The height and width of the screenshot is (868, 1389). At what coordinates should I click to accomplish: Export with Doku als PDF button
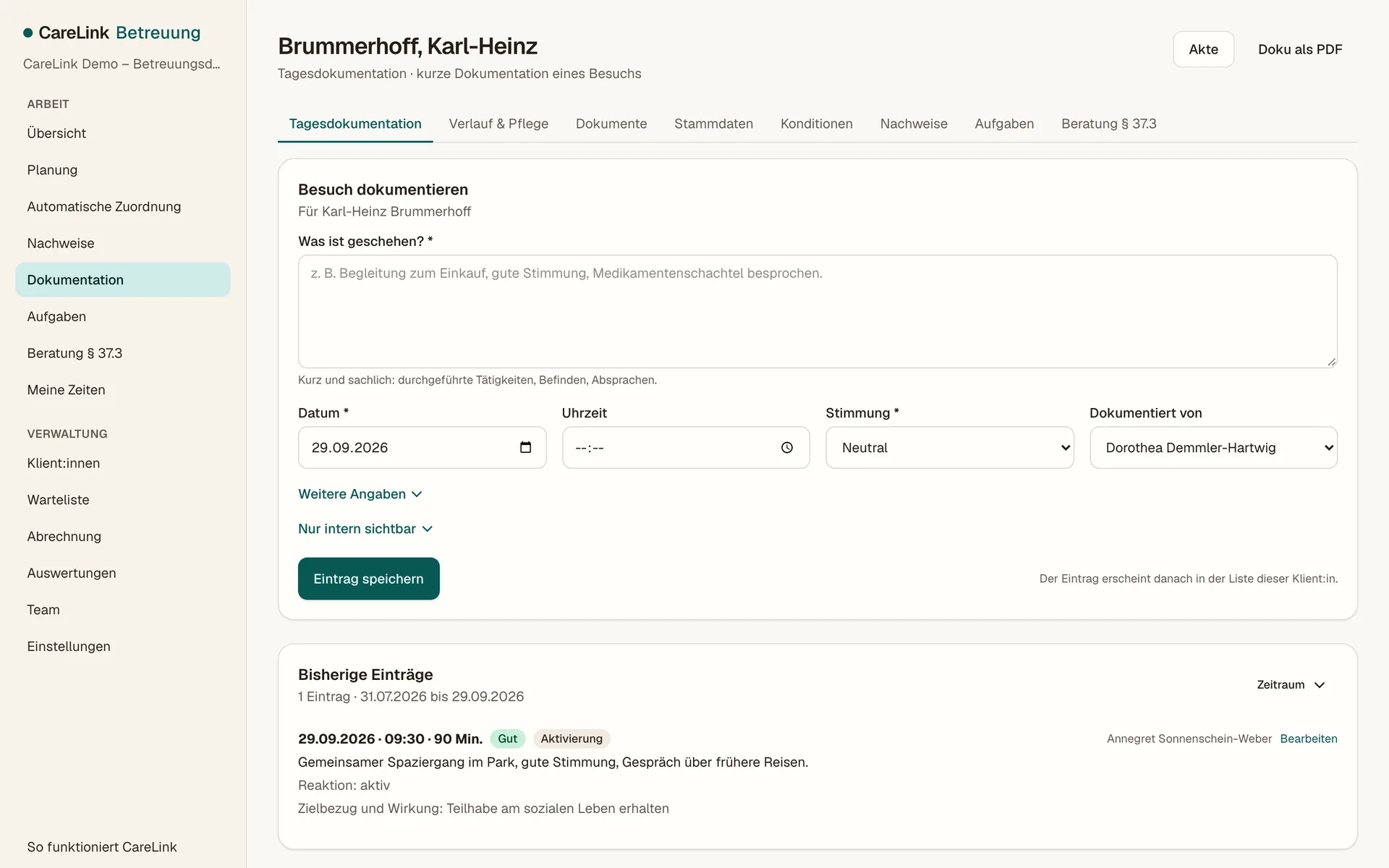[x=1299, y=49]
